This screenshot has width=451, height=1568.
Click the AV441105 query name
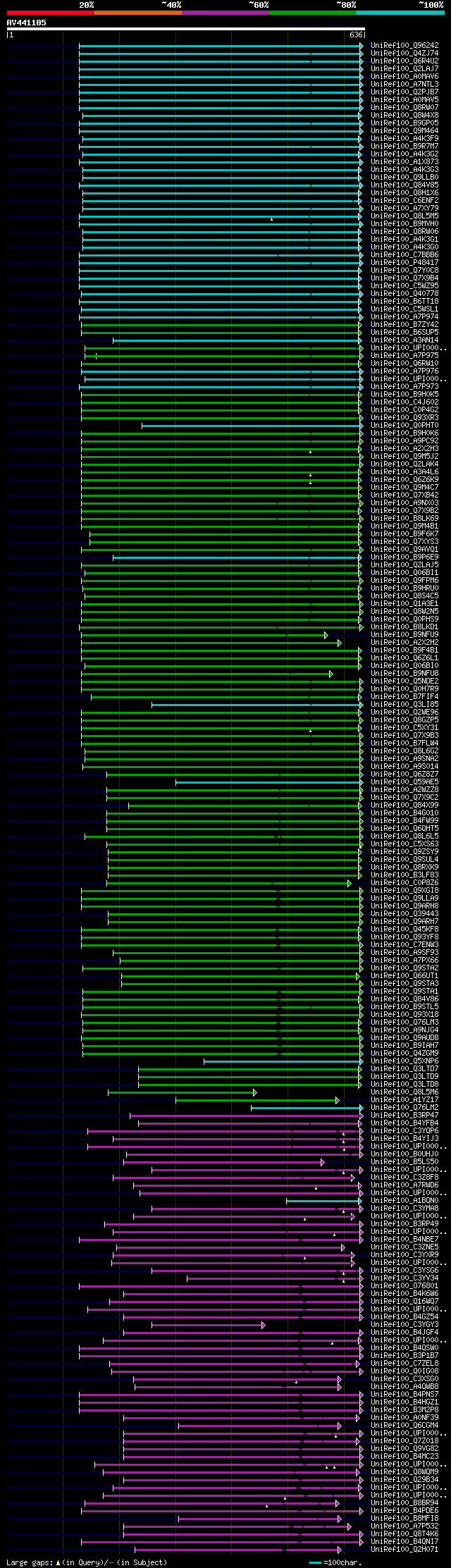point(27,23)
